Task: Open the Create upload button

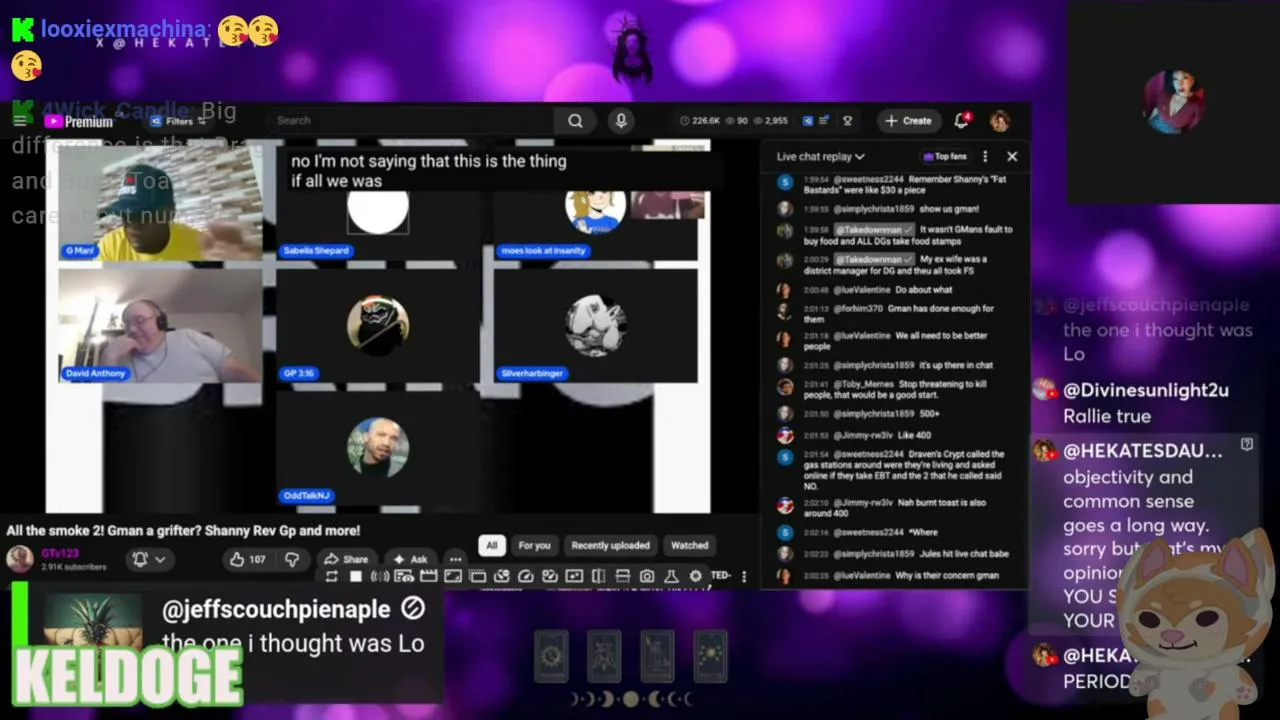Action: (908, 120)
